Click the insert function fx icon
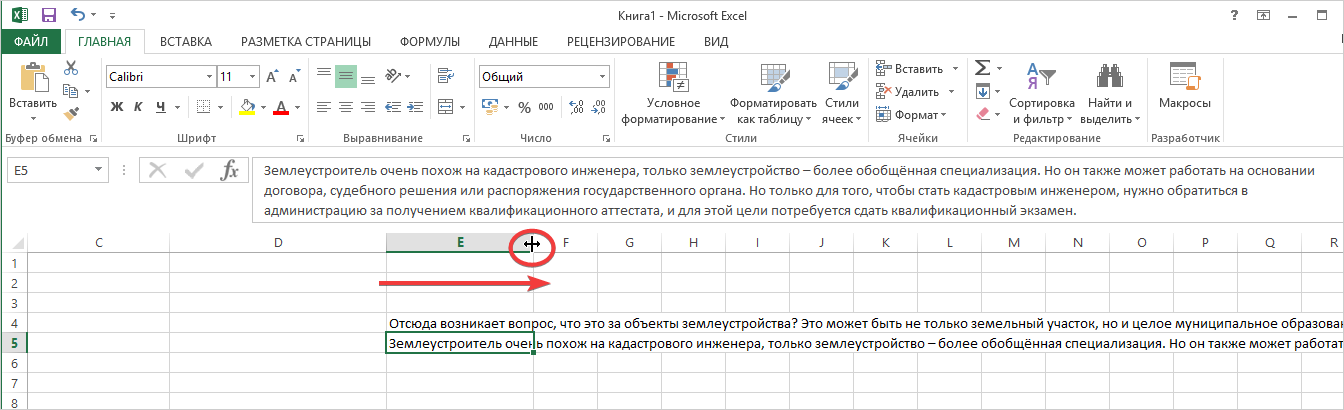1344x410 pixels. click(229, 170)
